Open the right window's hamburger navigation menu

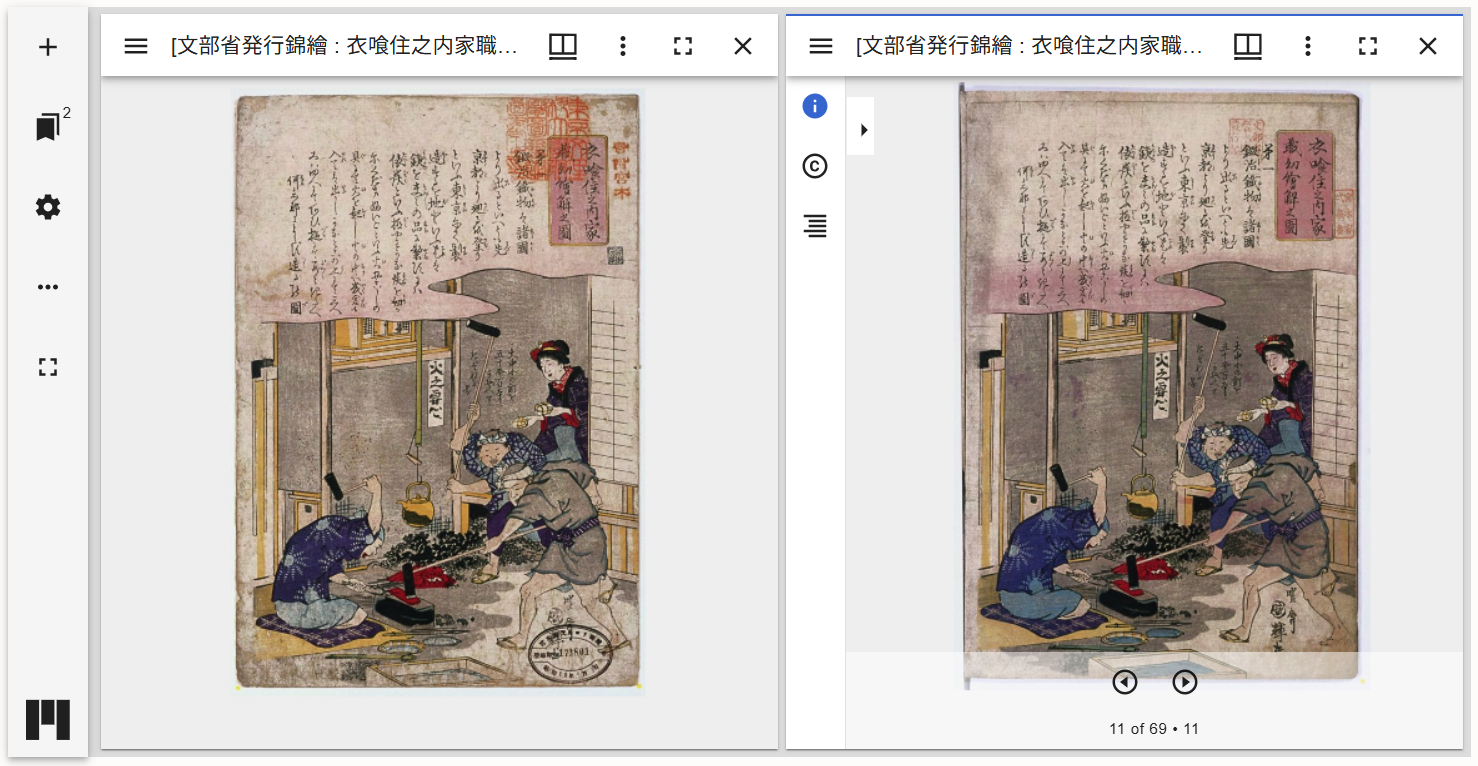click(821, 45)
